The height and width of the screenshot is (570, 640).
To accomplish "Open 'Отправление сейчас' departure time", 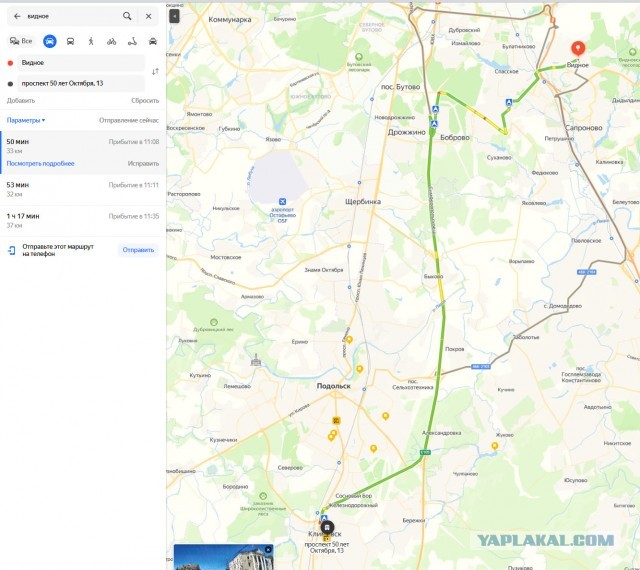I will tap(129, 120).
